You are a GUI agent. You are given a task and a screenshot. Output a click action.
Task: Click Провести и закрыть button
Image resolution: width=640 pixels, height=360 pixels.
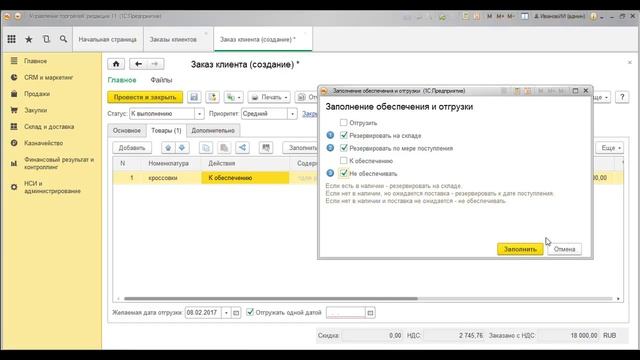[x=145, y=97]
